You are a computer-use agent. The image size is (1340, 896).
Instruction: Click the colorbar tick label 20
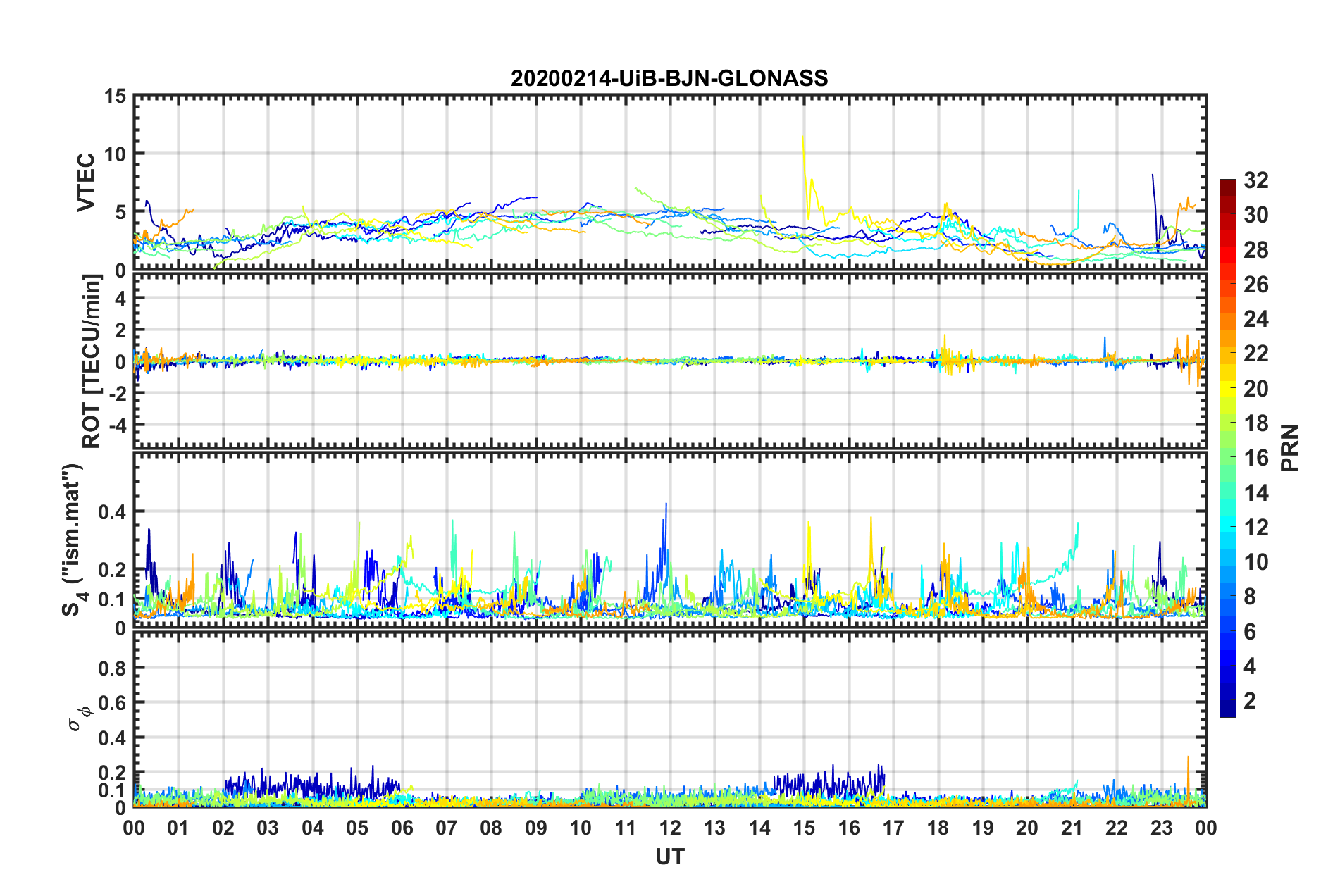(1256, 389)
